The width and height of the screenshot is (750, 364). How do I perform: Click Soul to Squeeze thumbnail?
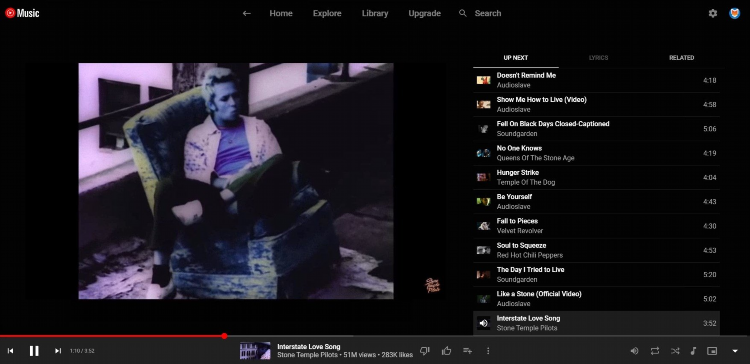484,250
